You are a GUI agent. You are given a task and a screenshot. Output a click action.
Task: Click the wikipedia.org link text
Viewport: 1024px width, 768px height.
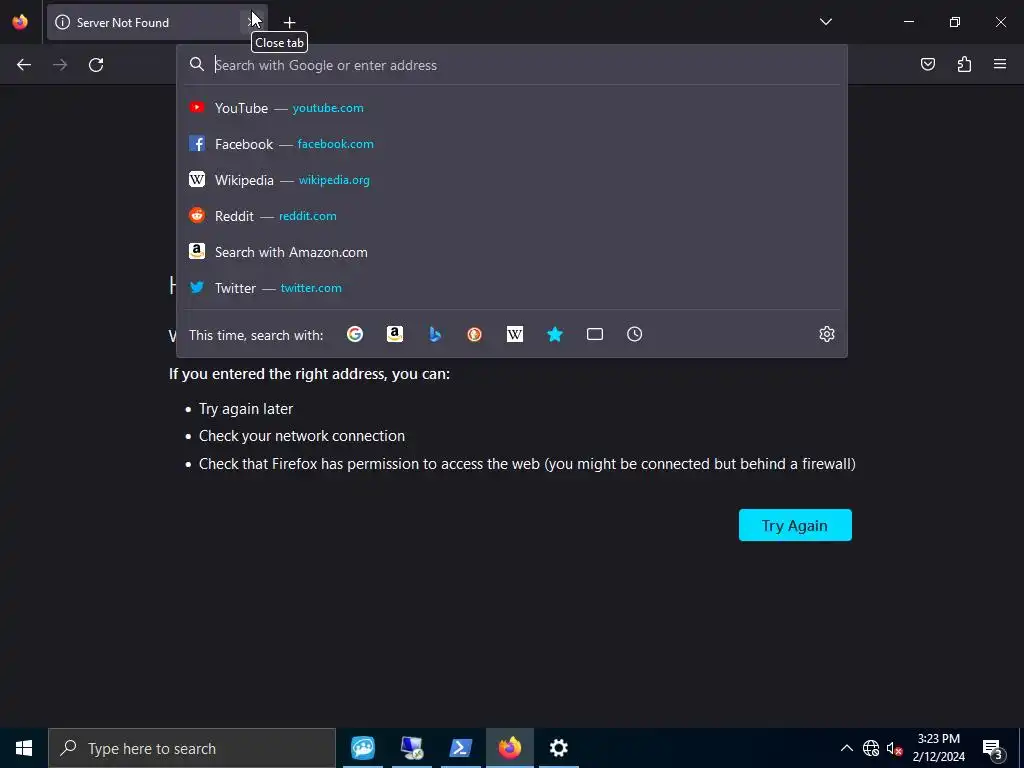coord(334,180)
